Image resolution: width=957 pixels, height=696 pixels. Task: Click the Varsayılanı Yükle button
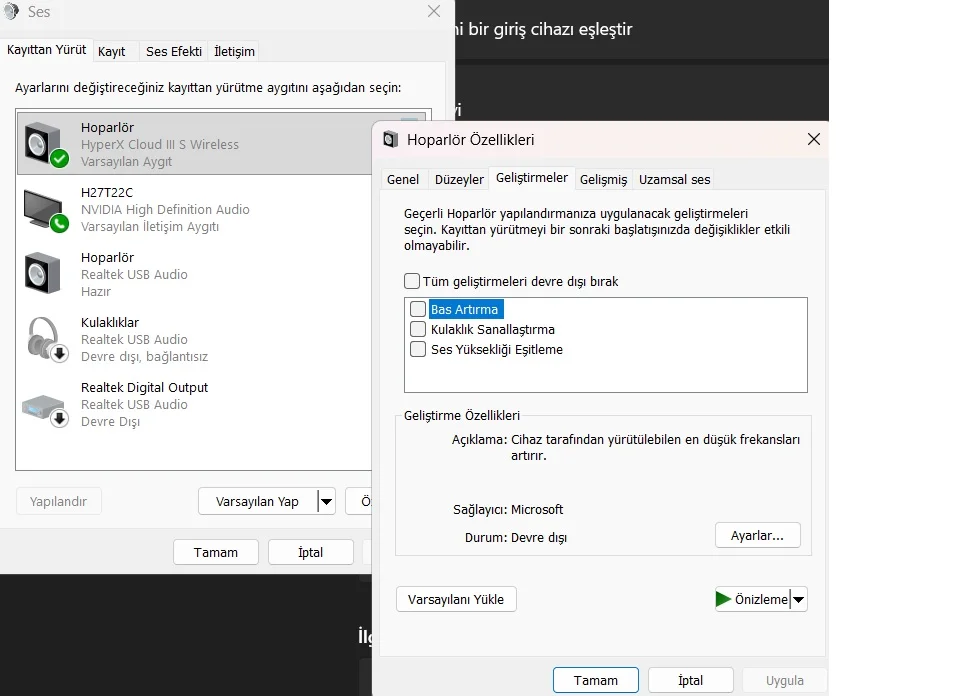tap(456, 600)
